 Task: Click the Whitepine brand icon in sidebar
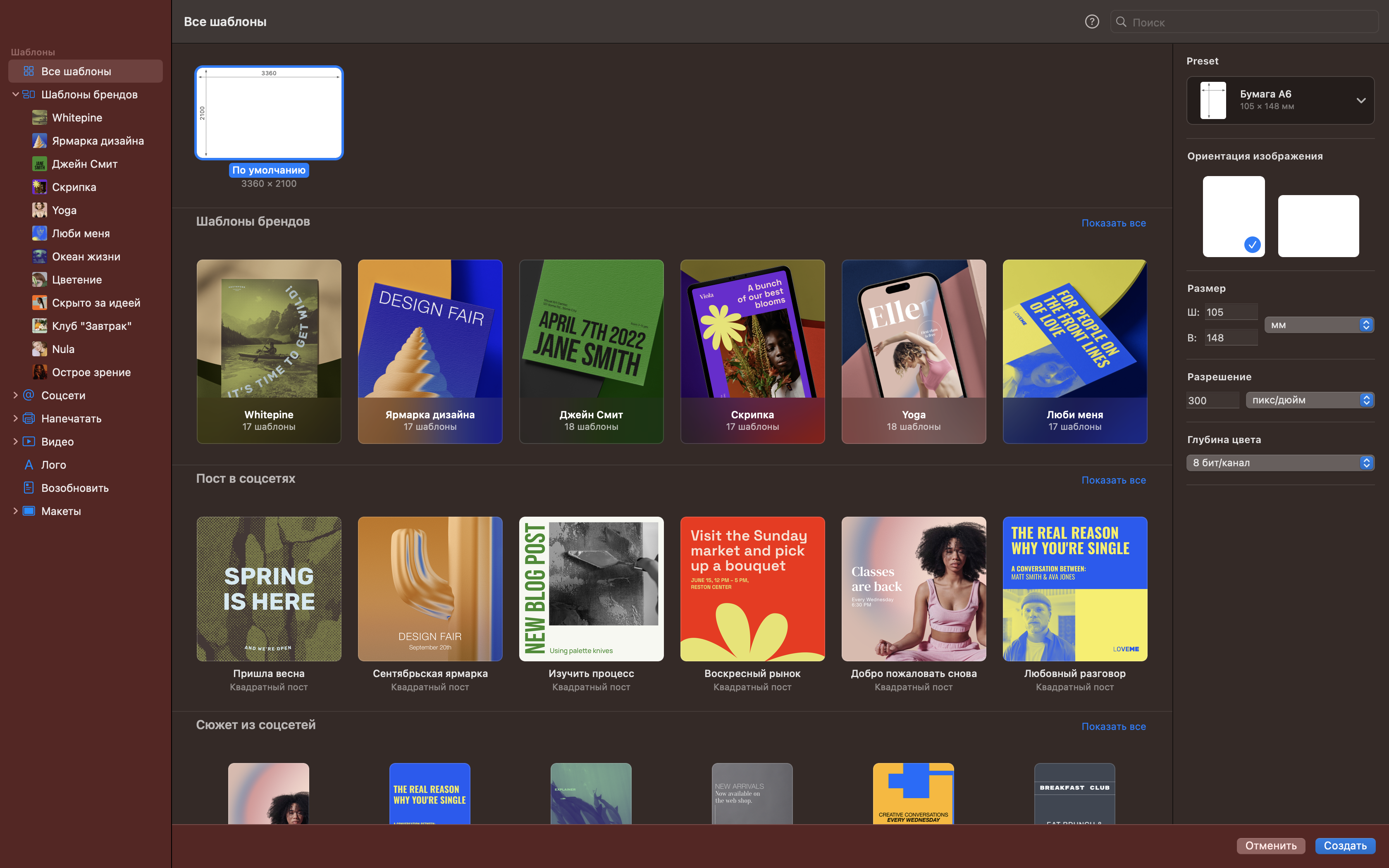[40, 118]
